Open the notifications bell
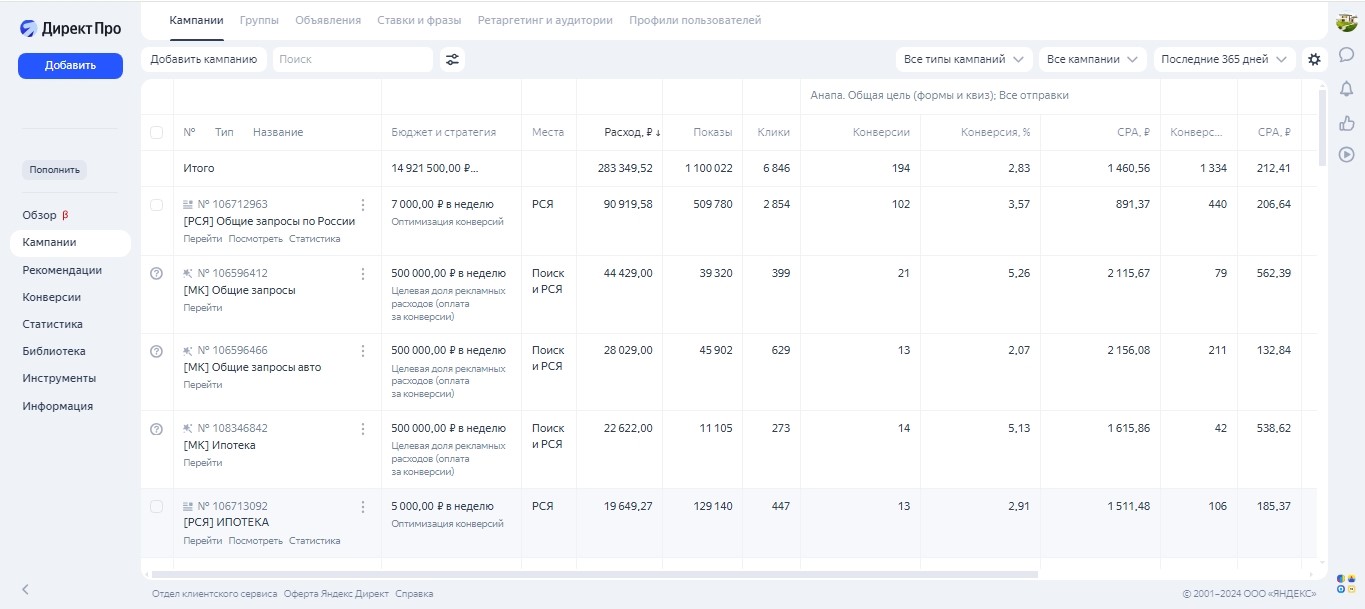This screenshot has width=1365, height=609. [x=1346, y=90]
